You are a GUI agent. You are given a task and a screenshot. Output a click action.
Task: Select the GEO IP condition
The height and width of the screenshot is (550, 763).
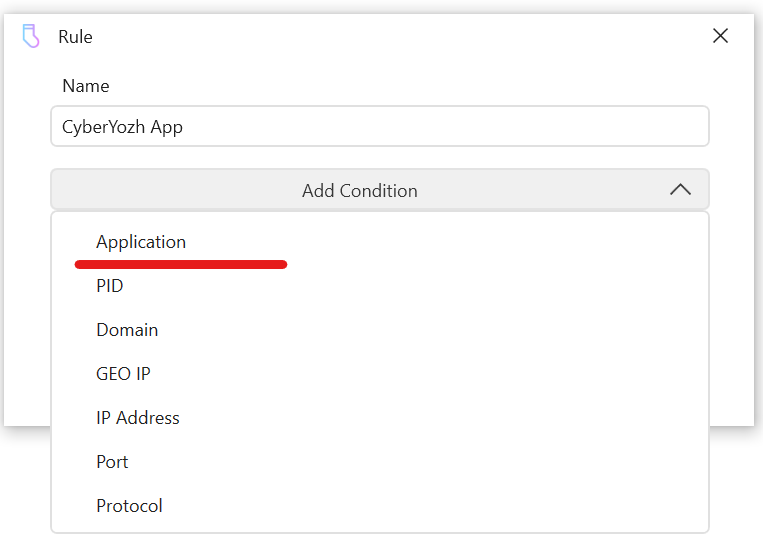coord(123,374)
